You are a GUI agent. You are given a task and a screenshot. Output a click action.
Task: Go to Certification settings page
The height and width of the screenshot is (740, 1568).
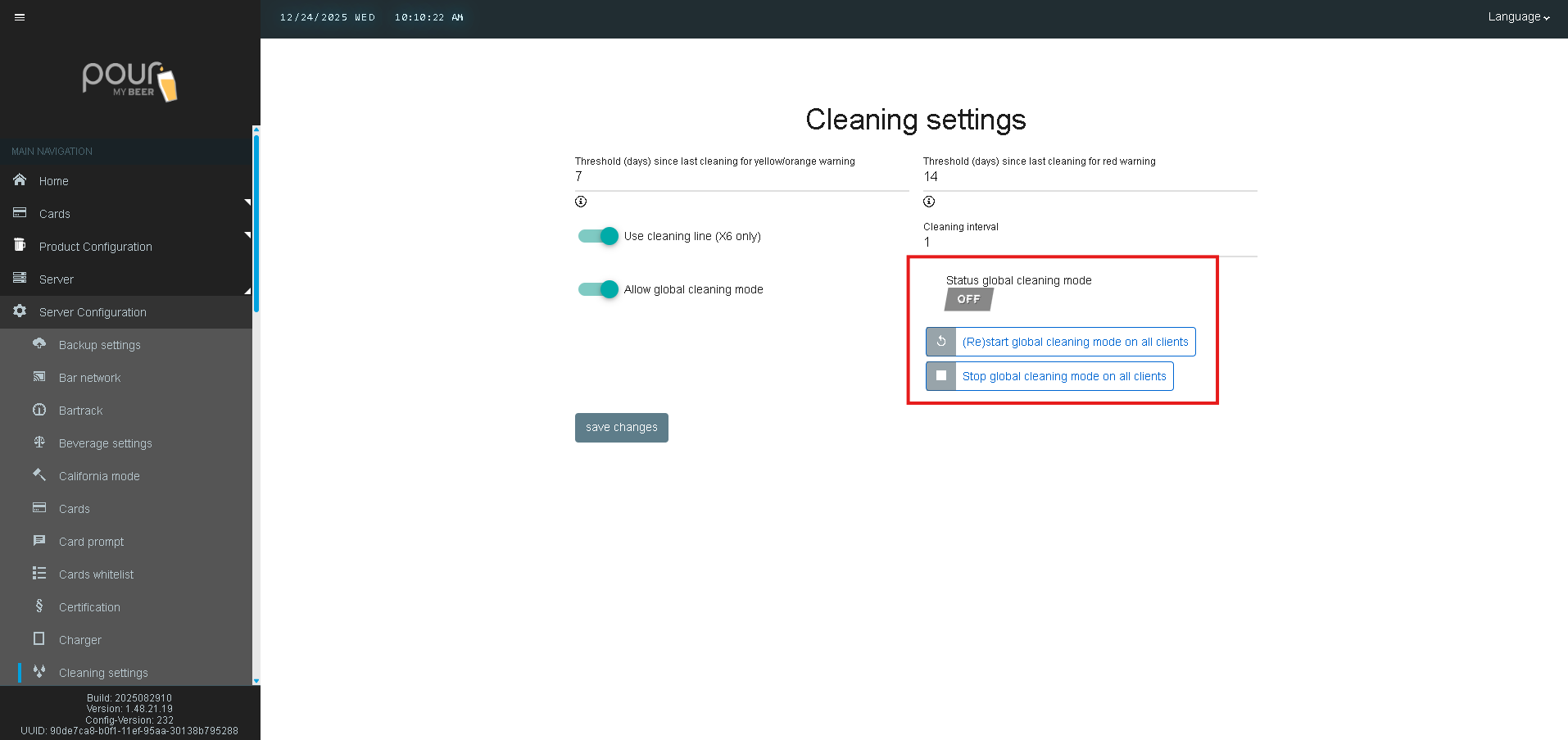pos(89,607)
